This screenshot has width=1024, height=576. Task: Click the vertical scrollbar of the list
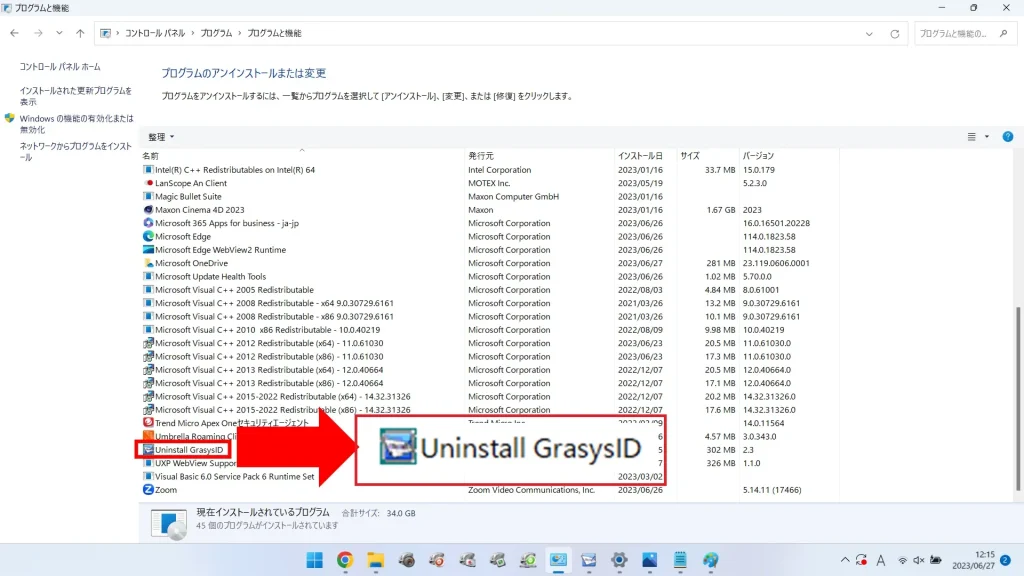[1017, 399]
